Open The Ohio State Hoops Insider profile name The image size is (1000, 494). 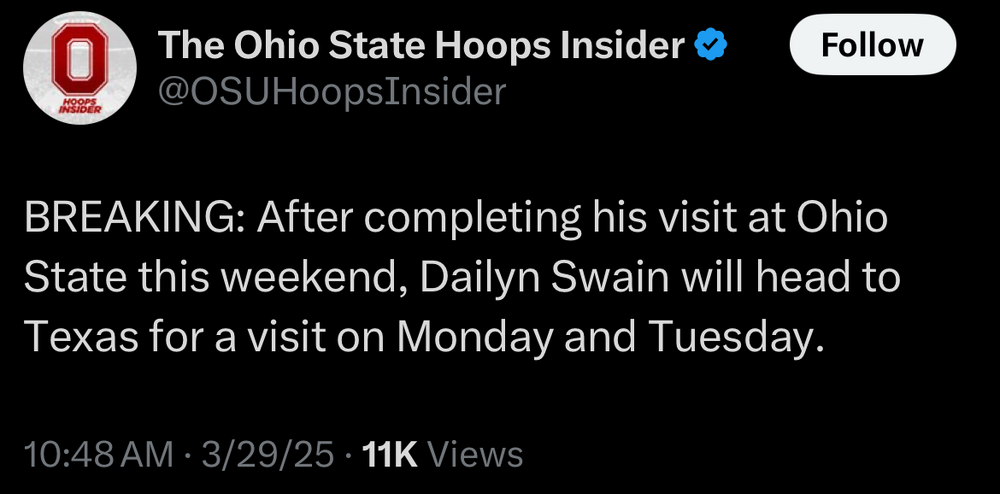pos(421,45)
